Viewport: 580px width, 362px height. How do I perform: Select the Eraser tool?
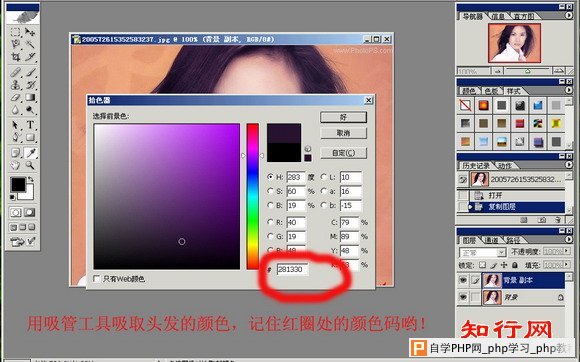pyautogui.click(x=15, y=98)
